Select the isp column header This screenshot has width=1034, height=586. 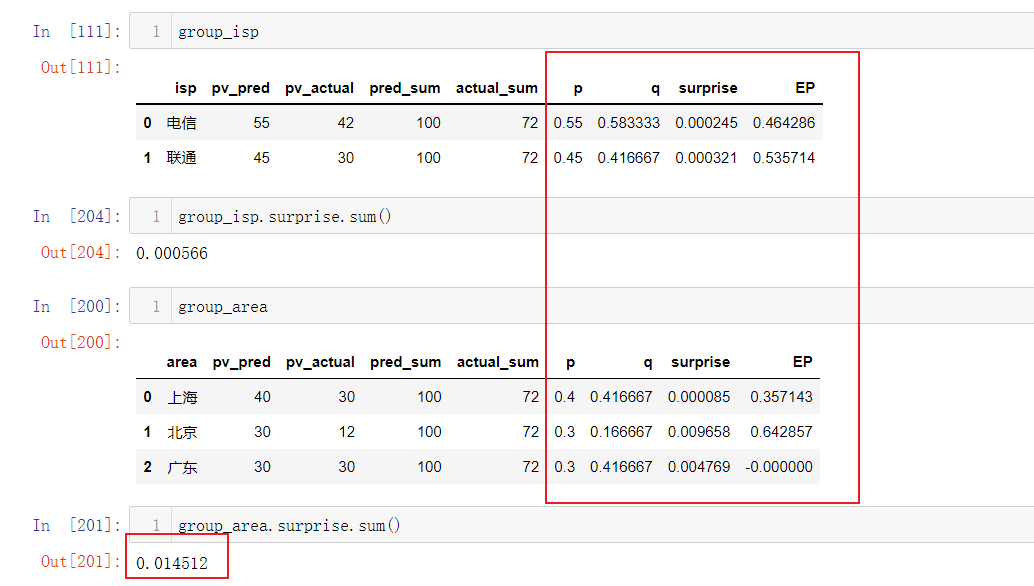coord(186,88)
